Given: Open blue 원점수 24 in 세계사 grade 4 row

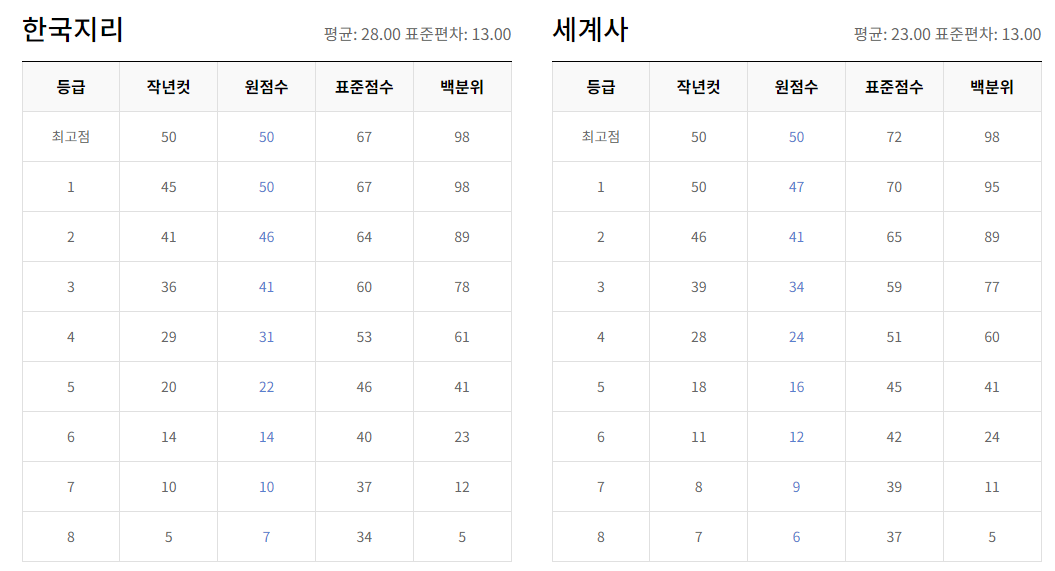Looking at the screenshot, I should point(797,337).
